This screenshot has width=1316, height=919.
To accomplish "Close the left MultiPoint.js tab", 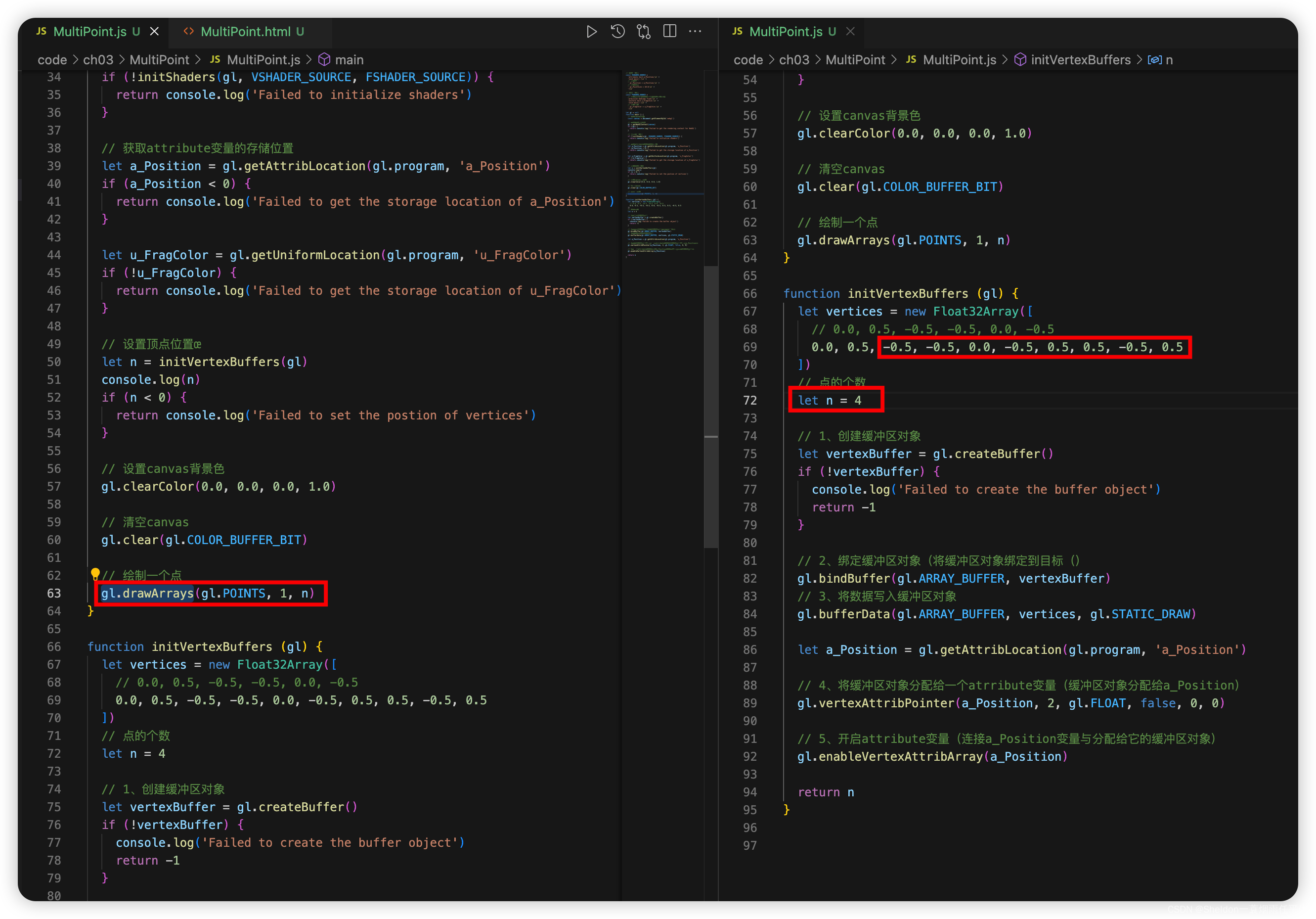I will tap(154, 32).
